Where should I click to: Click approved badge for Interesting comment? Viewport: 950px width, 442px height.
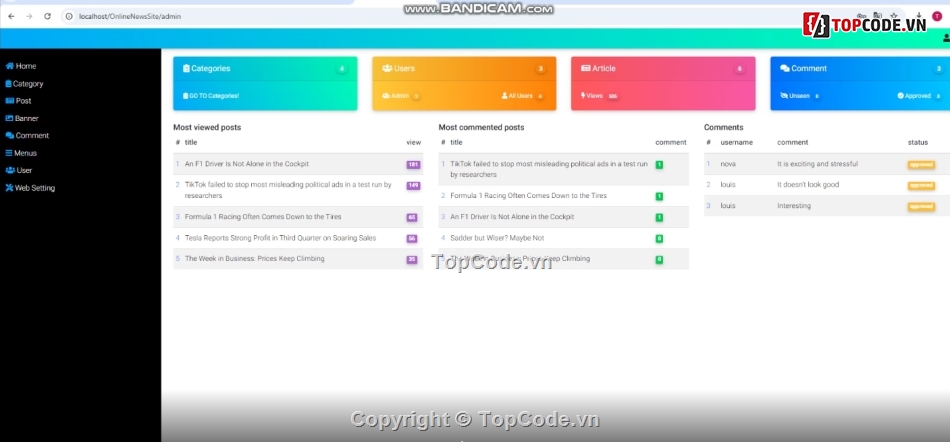click(x=921, y=206)
